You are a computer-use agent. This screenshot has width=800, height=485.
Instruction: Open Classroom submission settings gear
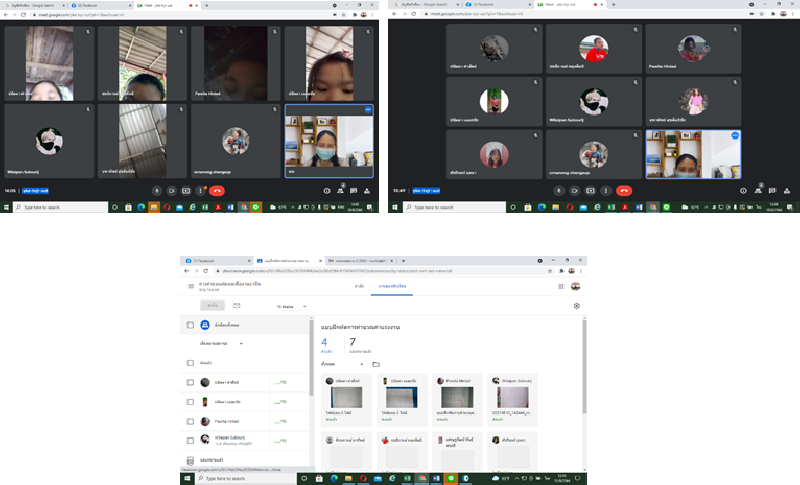click(x=576, y=306)
